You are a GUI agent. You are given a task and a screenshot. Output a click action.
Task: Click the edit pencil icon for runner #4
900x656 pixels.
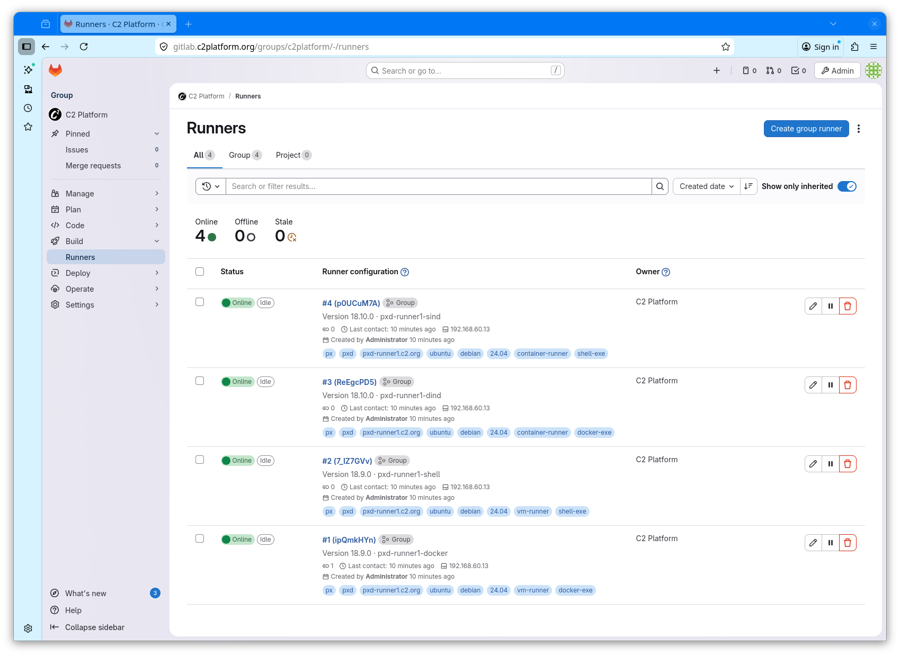(x=813, y=306)
